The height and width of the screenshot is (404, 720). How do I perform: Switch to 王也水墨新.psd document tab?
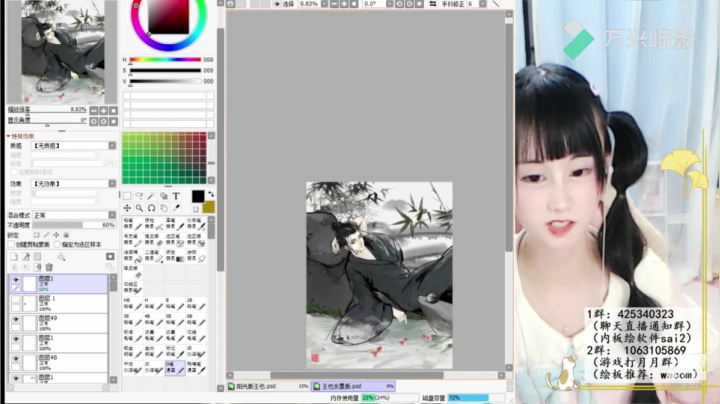tap(353, 387)
